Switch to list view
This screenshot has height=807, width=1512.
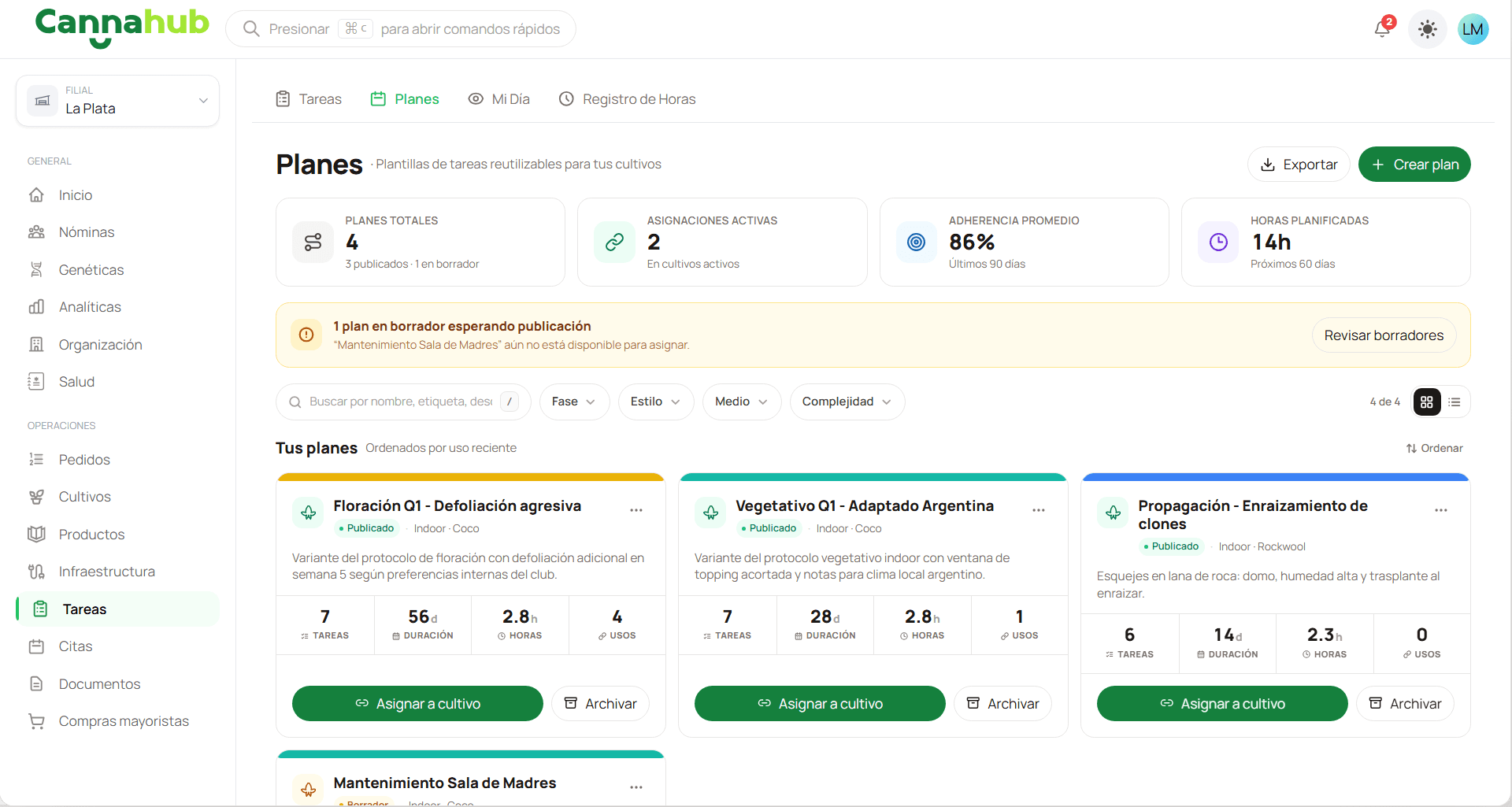point(1455,402)
